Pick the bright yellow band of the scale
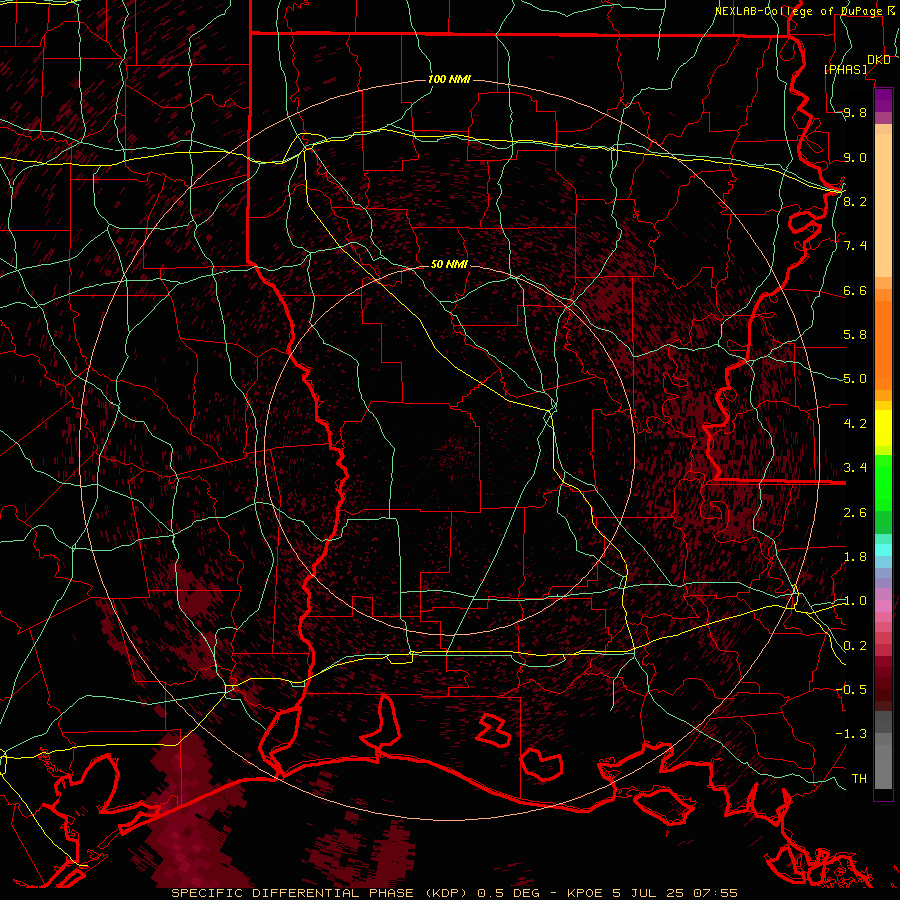Screen dimensions: 900x900 pos(883,428)
